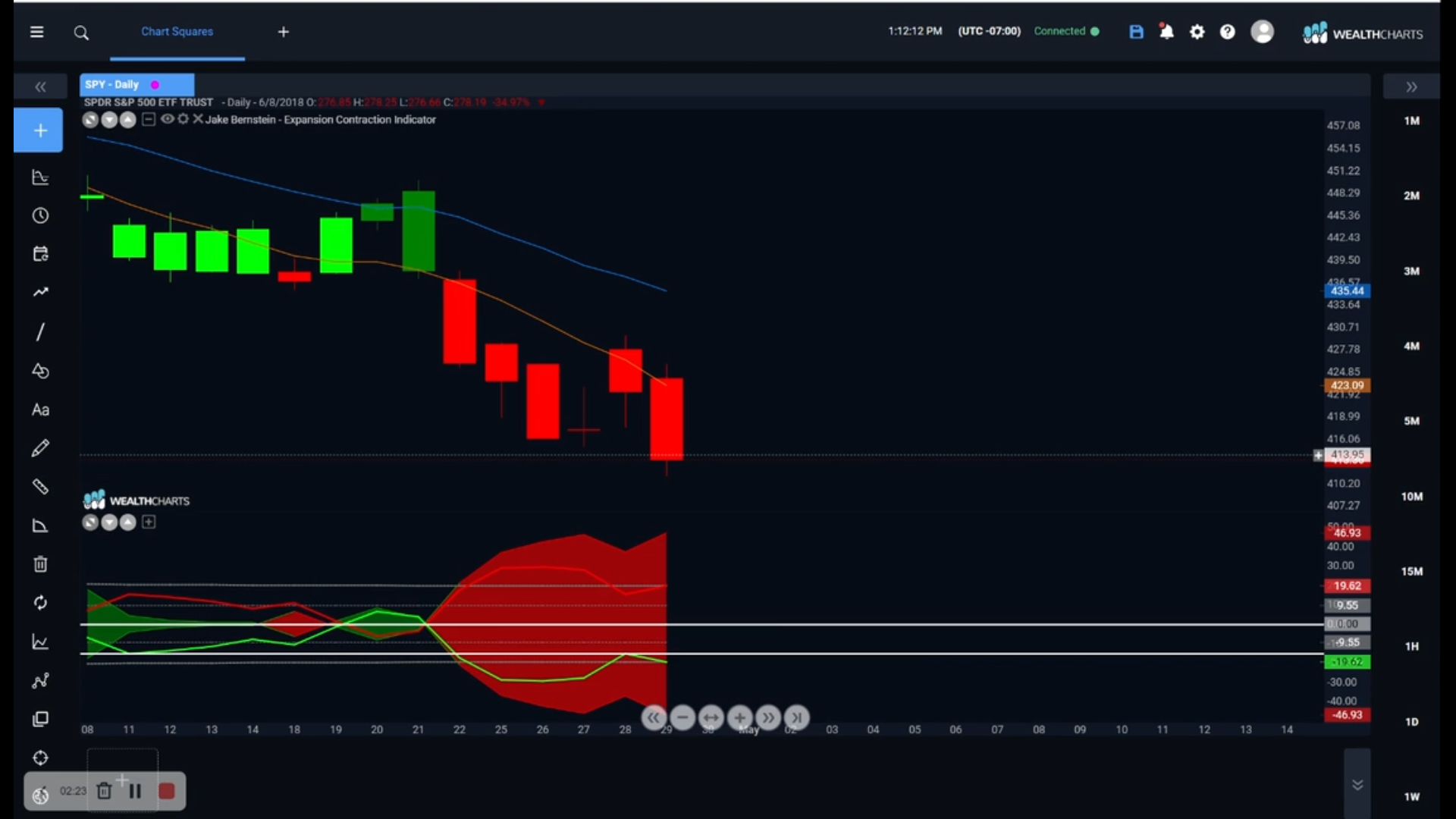Open Expansion Contraction Indicator settings gear
1456x819 pixels.
pos(183,119)
